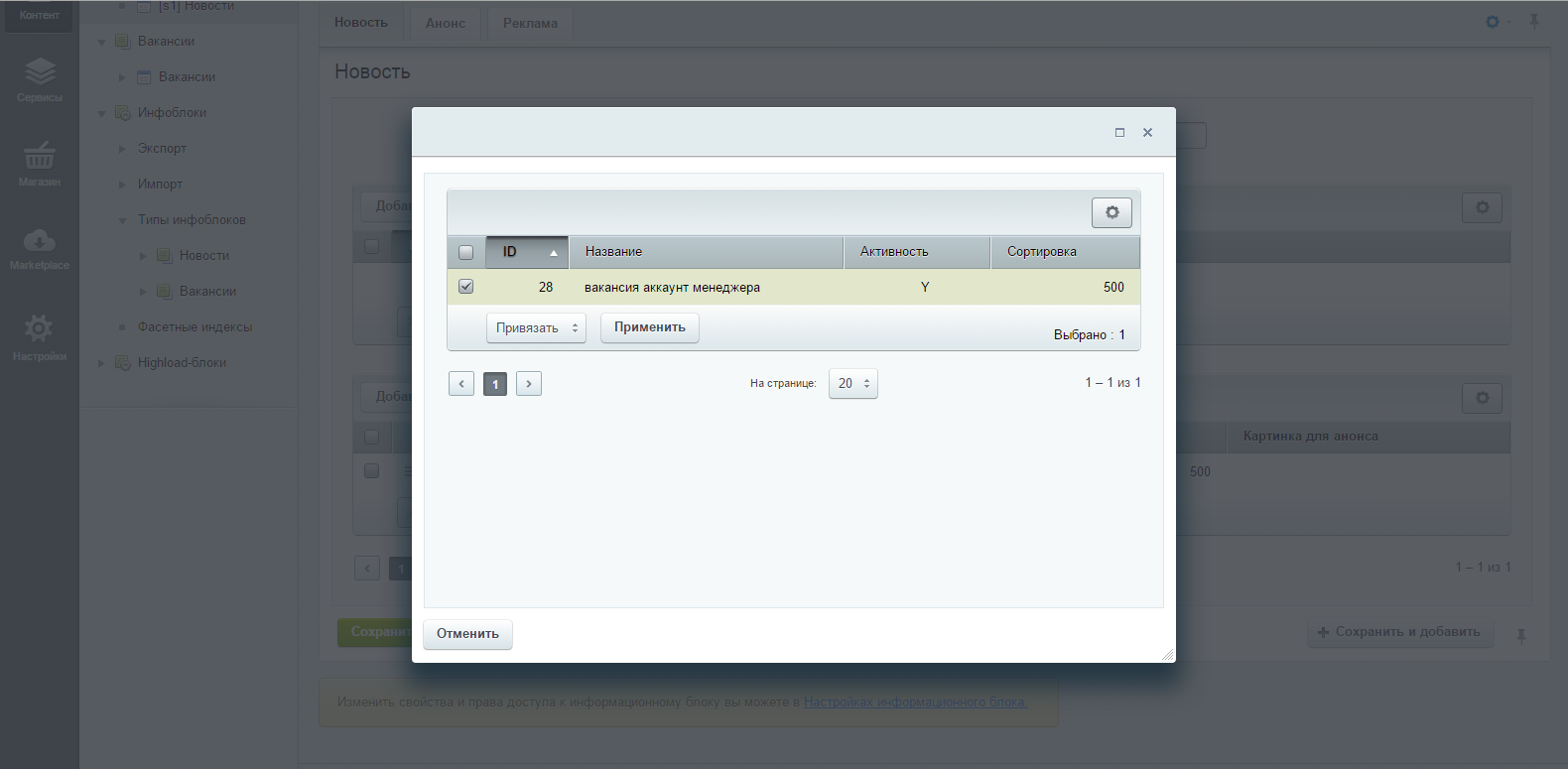Sort by the ID column header
The image size is (1568, 769).
[x=527, y=252]
